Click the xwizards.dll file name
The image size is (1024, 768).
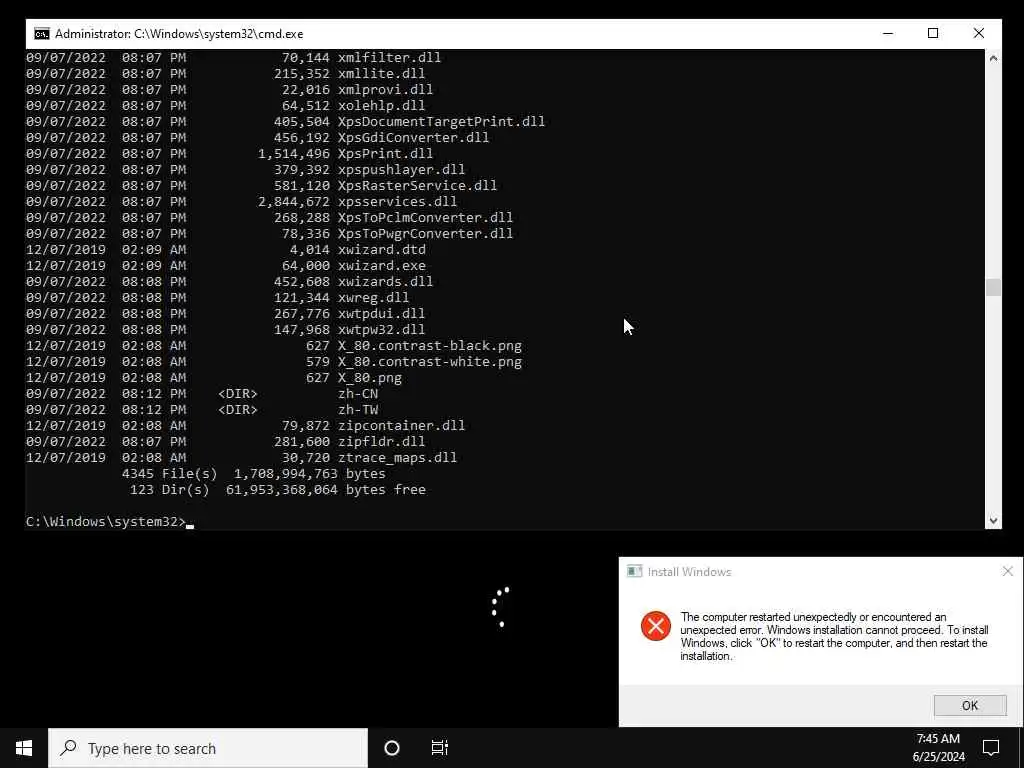385,281
